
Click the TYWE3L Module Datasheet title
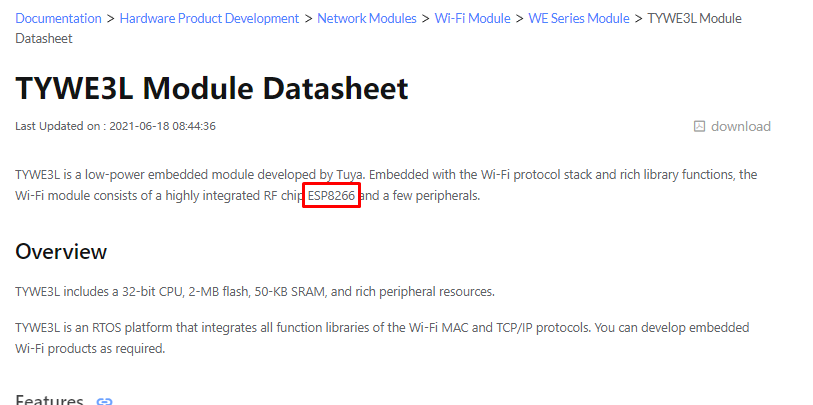click(x=212, y=88)
